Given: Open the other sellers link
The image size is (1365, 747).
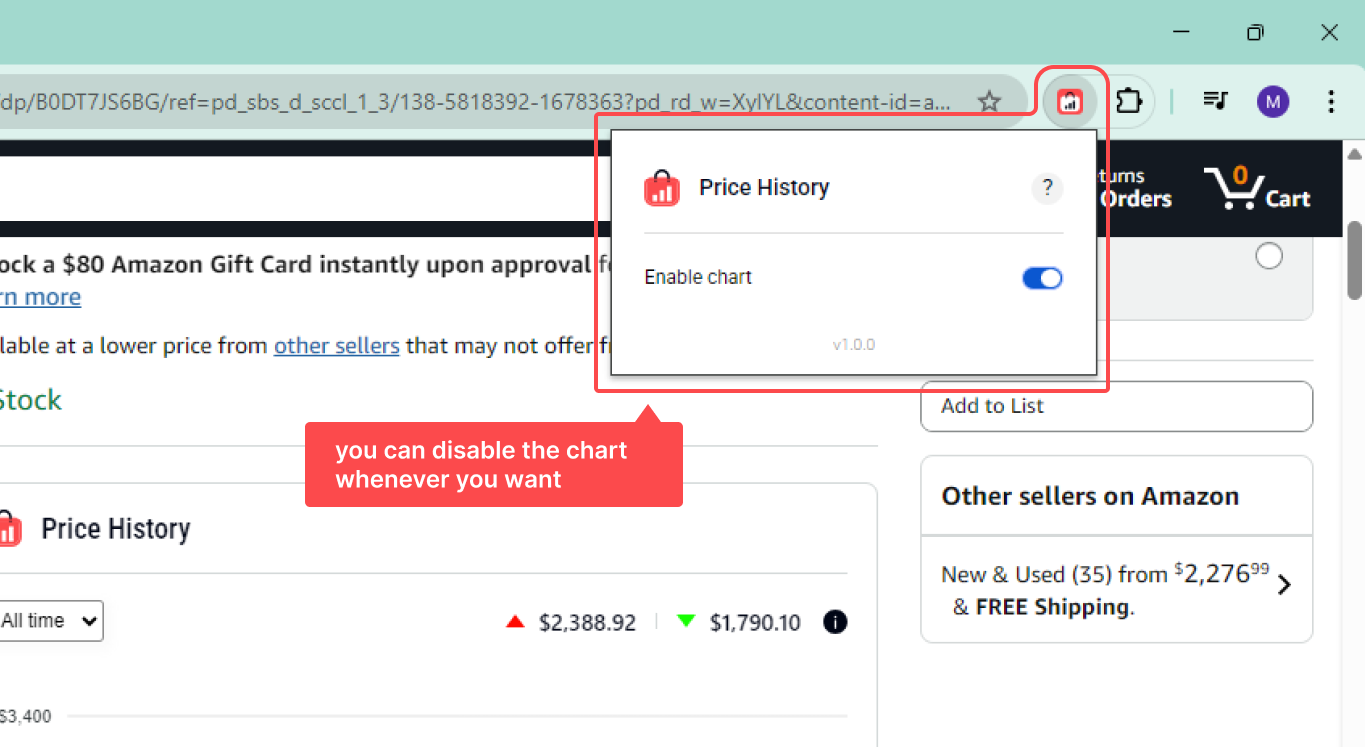Looking at the screenshot, I should 336,345.
